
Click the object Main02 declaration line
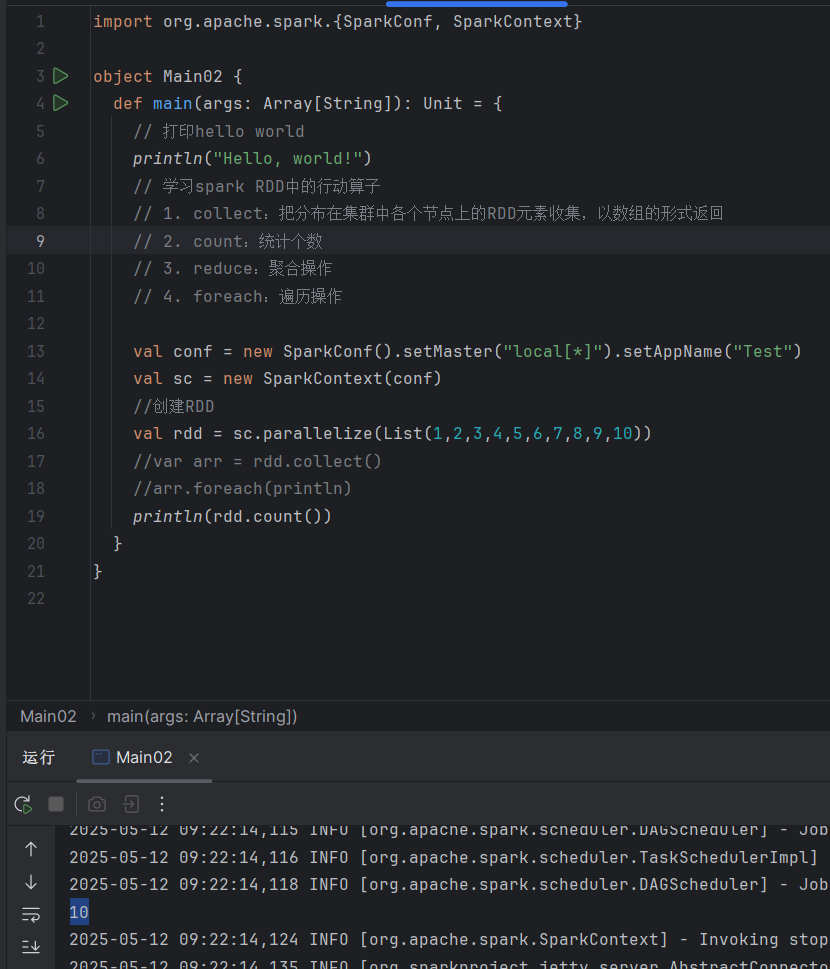pyautogui.click(x=168, y=76)
